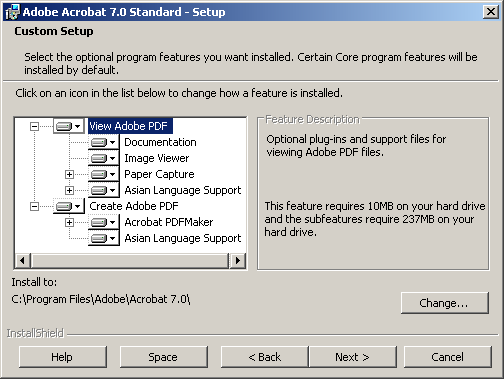
Task: Open install-state dropdown for Documentation feature
Action: tap(104, 142)
